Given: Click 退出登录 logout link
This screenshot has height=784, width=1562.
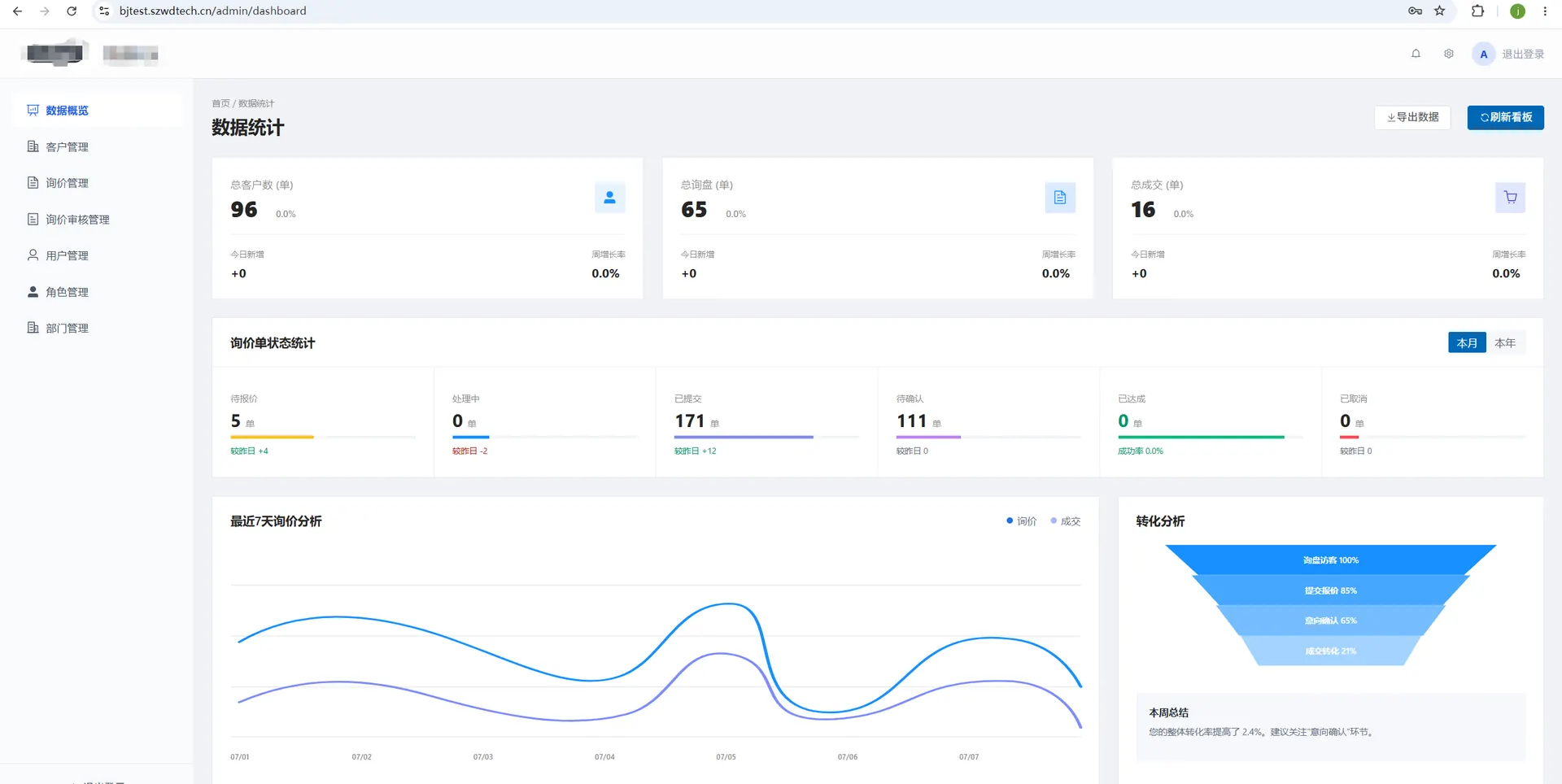Looking at the screenshot, I should (x=1523, y=54).
